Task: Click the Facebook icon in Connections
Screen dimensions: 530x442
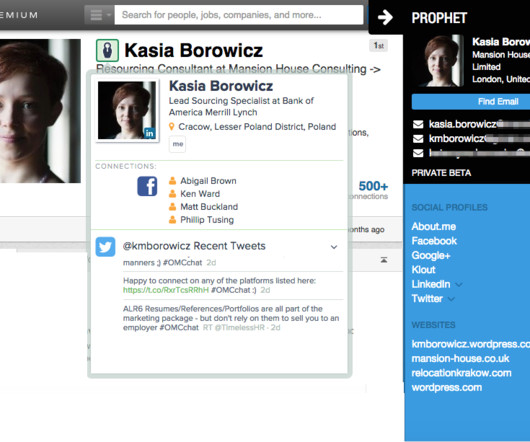Action: tap(147, 186)
